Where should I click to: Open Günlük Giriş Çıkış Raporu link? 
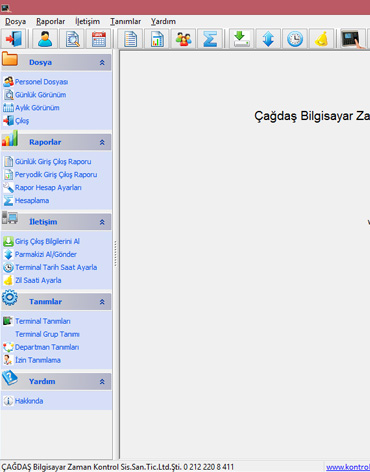[x=53, y=162]
